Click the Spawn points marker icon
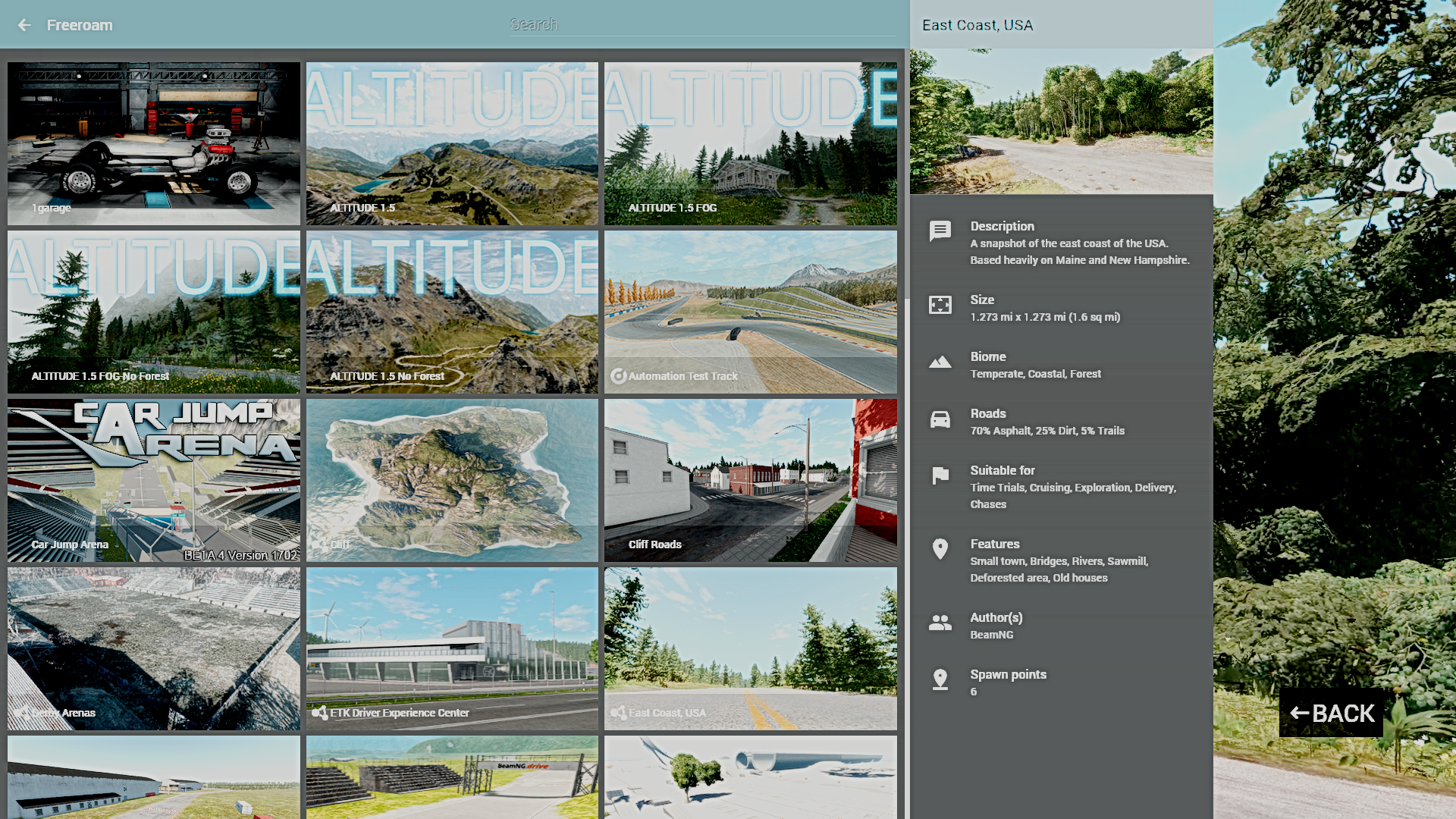Image resolution: width=1456 pixels, height=819 pixels. coord(940,679)
